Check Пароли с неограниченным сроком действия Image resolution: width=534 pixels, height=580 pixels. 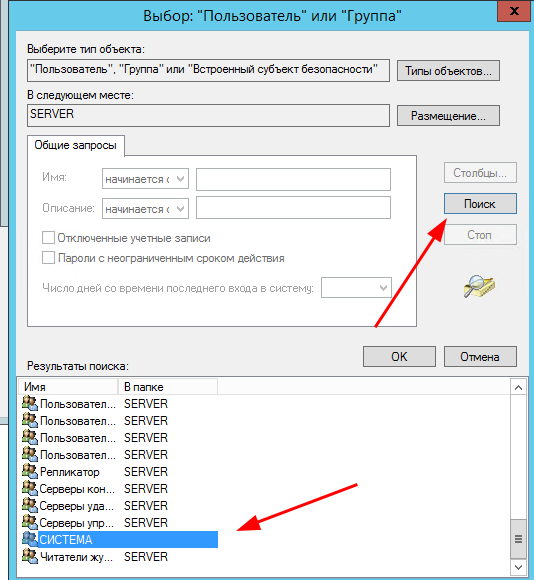[x=48, y=258]
